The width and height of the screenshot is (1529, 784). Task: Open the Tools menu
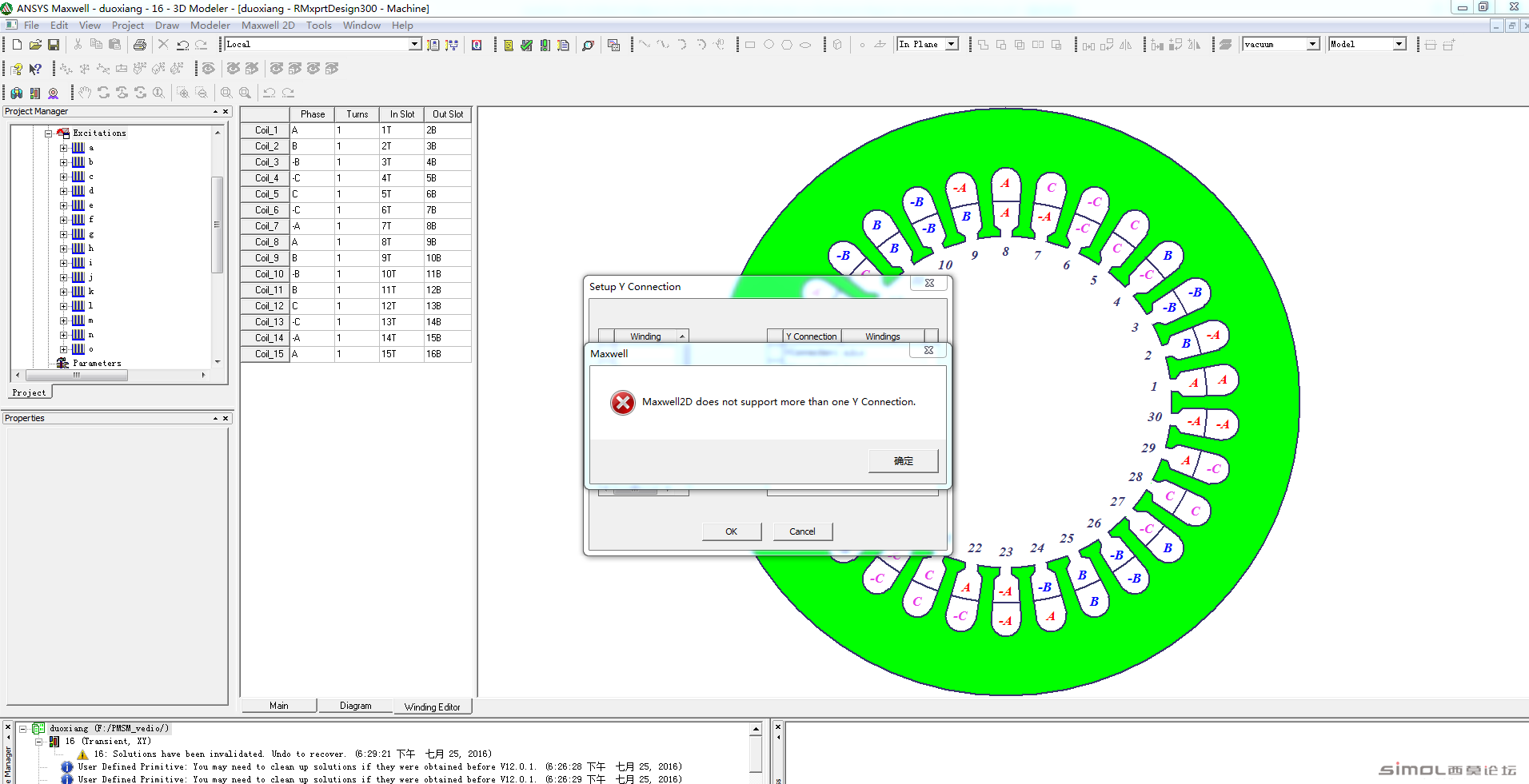[x=318, y=26]
